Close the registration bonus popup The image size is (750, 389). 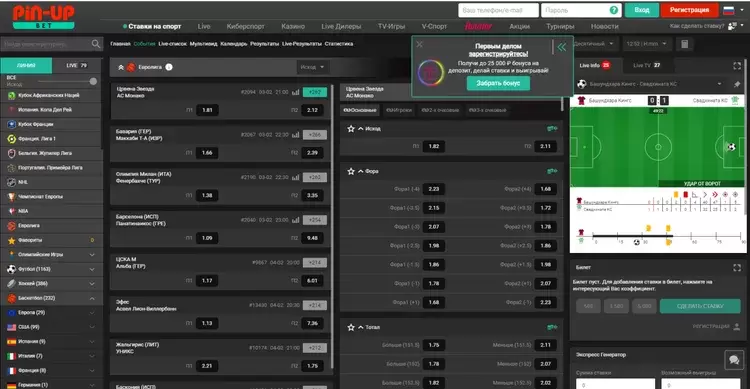419,44
